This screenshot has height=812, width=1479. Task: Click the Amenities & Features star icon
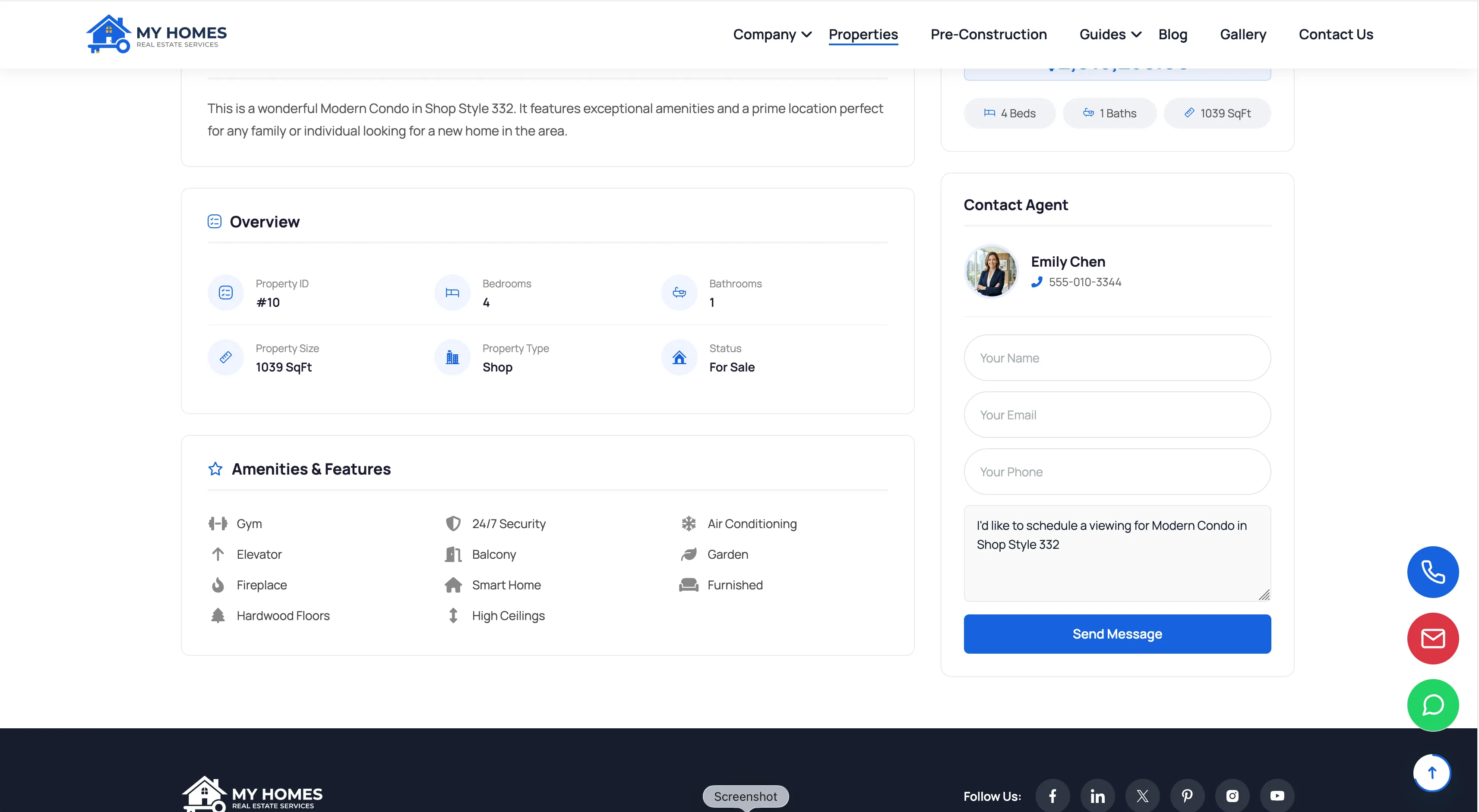215,469
